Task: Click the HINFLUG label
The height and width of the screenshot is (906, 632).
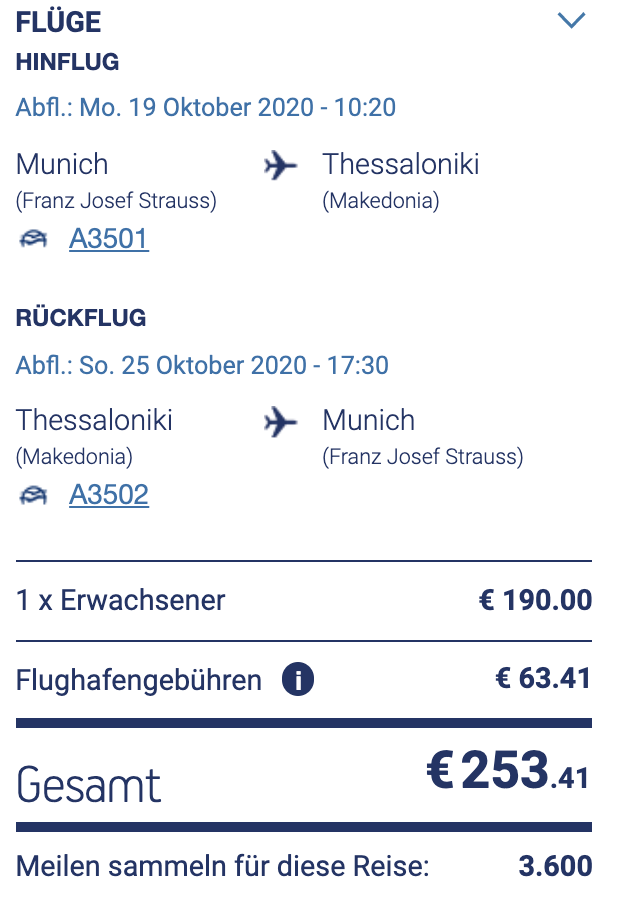Action: pos(67,63)
